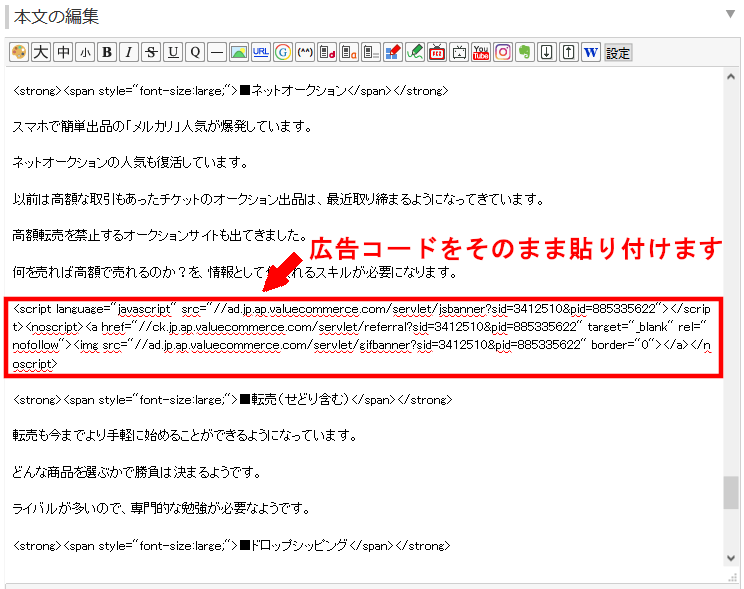This screenshot has height=589, width=744.
Task: Click the line 'ネットオークションの人気も復活しています。'
Action: tap(130, 162)
